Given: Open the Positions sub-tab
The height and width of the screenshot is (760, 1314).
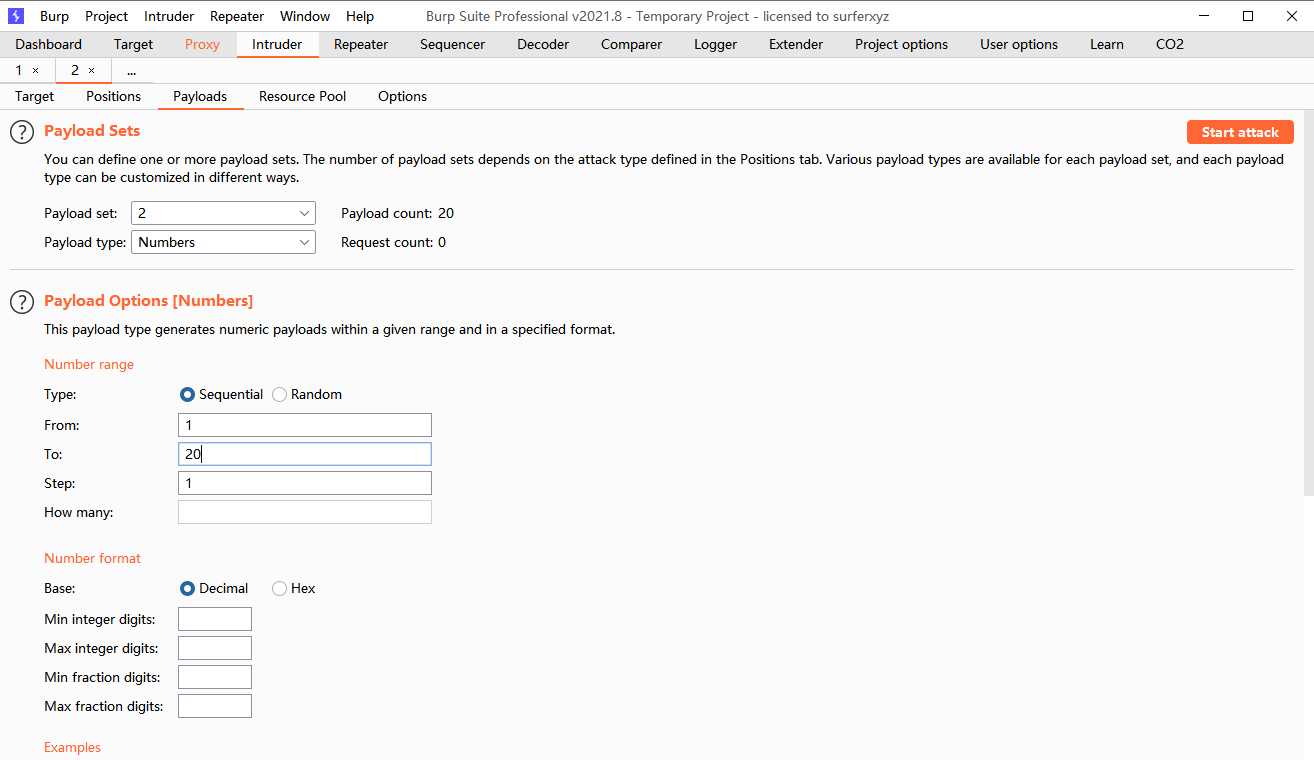Looking at the screenshot, I should coord(113,96).
